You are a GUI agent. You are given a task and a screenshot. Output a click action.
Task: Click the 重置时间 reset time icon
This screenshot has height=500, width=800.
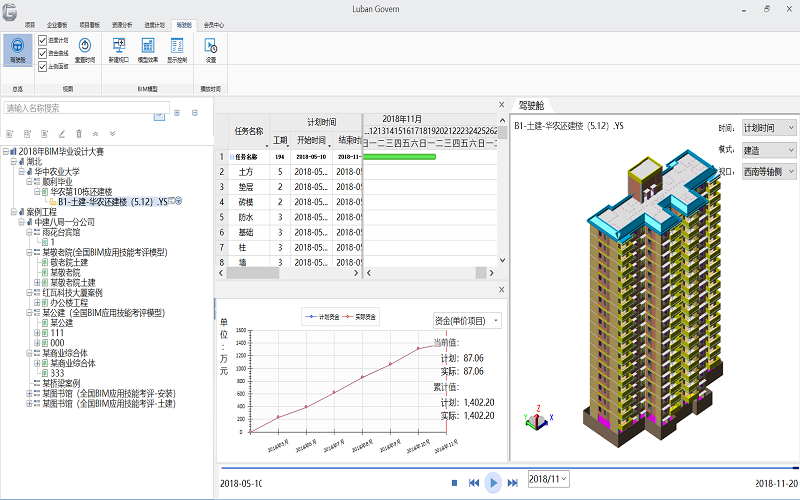pyautogui.click(x=85, y=46)
